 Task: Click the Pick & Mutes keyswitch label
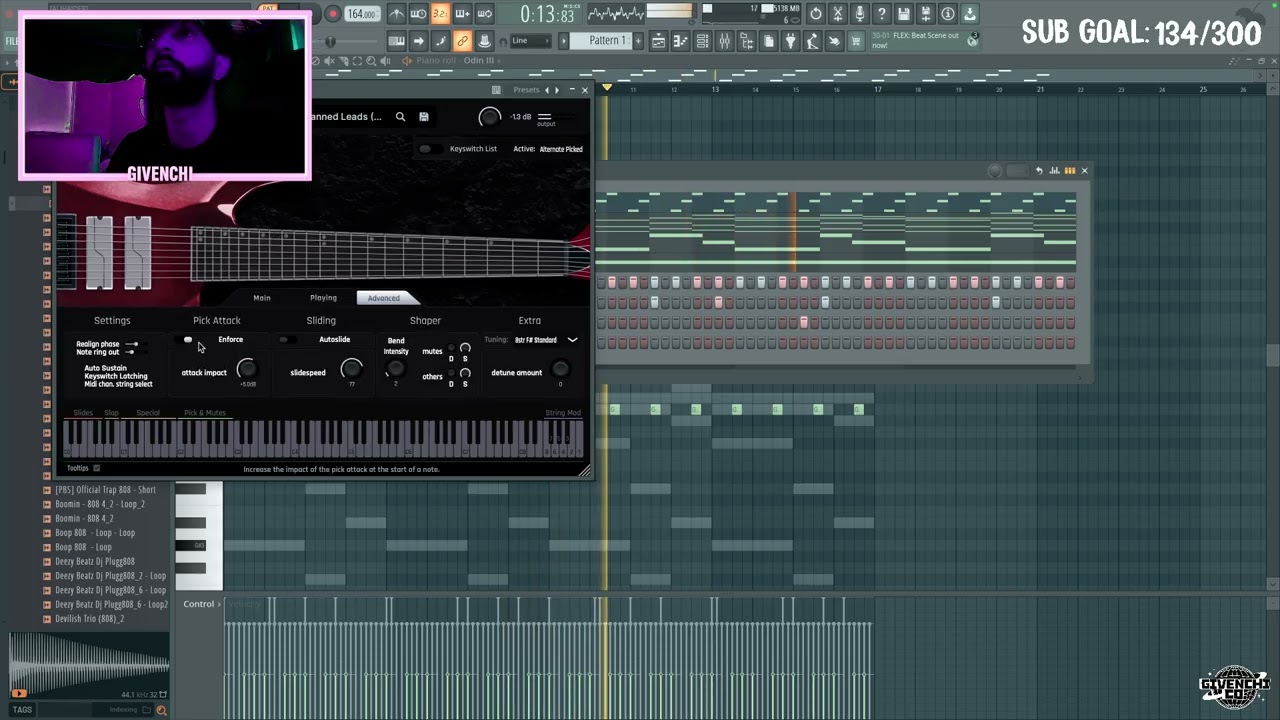[205, 413]
